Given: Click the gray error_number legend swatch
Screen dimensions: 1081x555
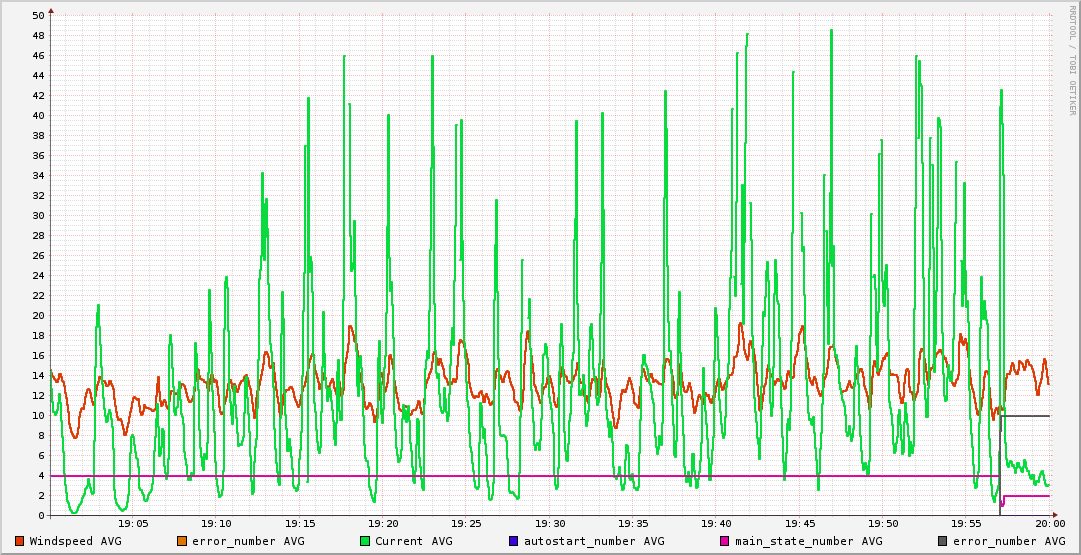Looking at the screenshot, I should [x=942, y=541].
